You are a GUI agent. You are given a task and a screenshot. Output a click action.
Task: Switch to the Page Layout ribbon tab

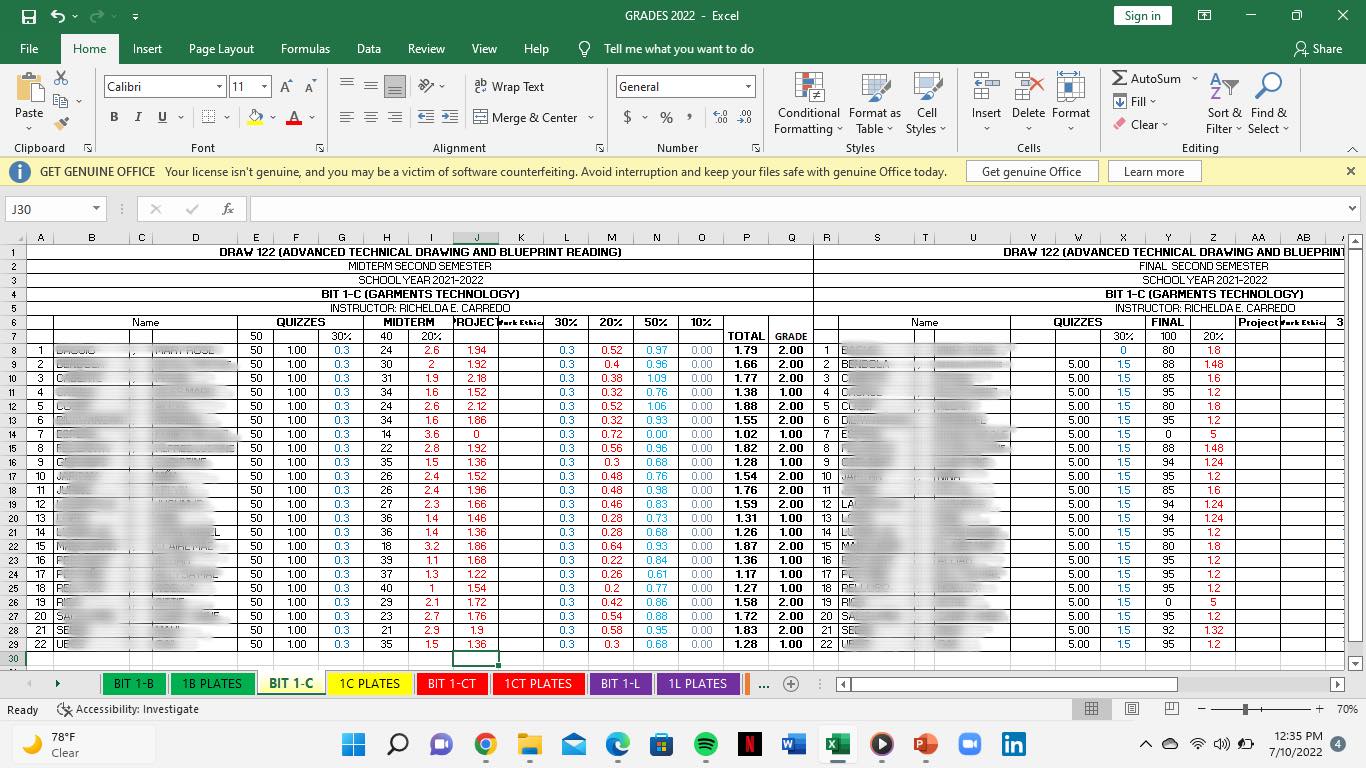click(221, 49)
